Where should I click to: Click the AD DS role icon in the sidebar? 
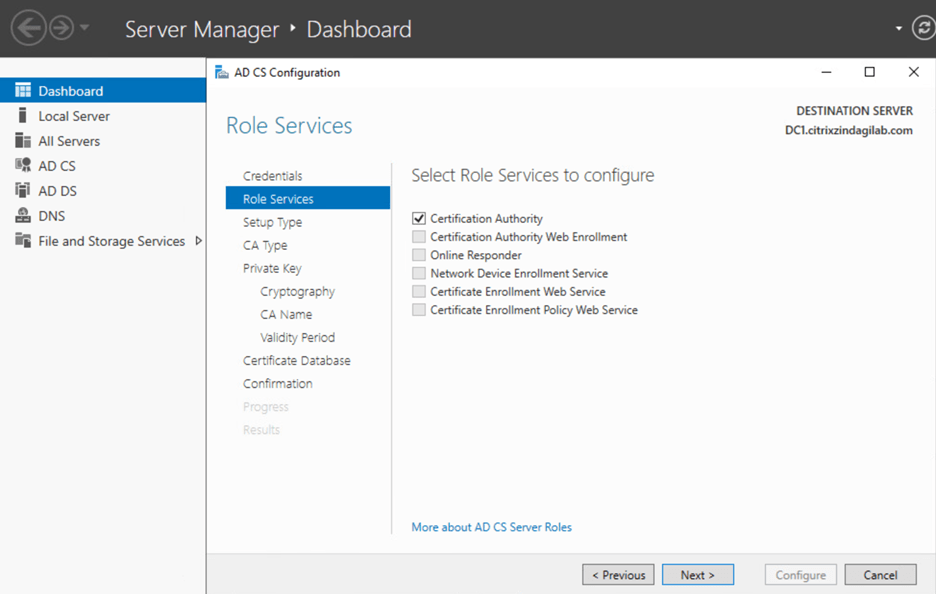coord(23,190)
